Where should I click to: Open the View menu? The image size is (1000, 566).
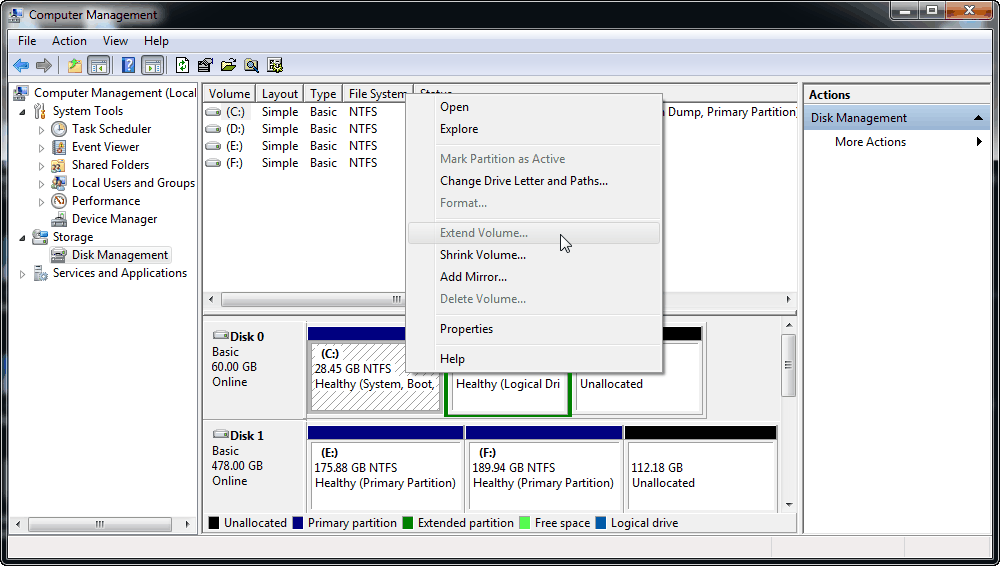click(x=115, y=41)
